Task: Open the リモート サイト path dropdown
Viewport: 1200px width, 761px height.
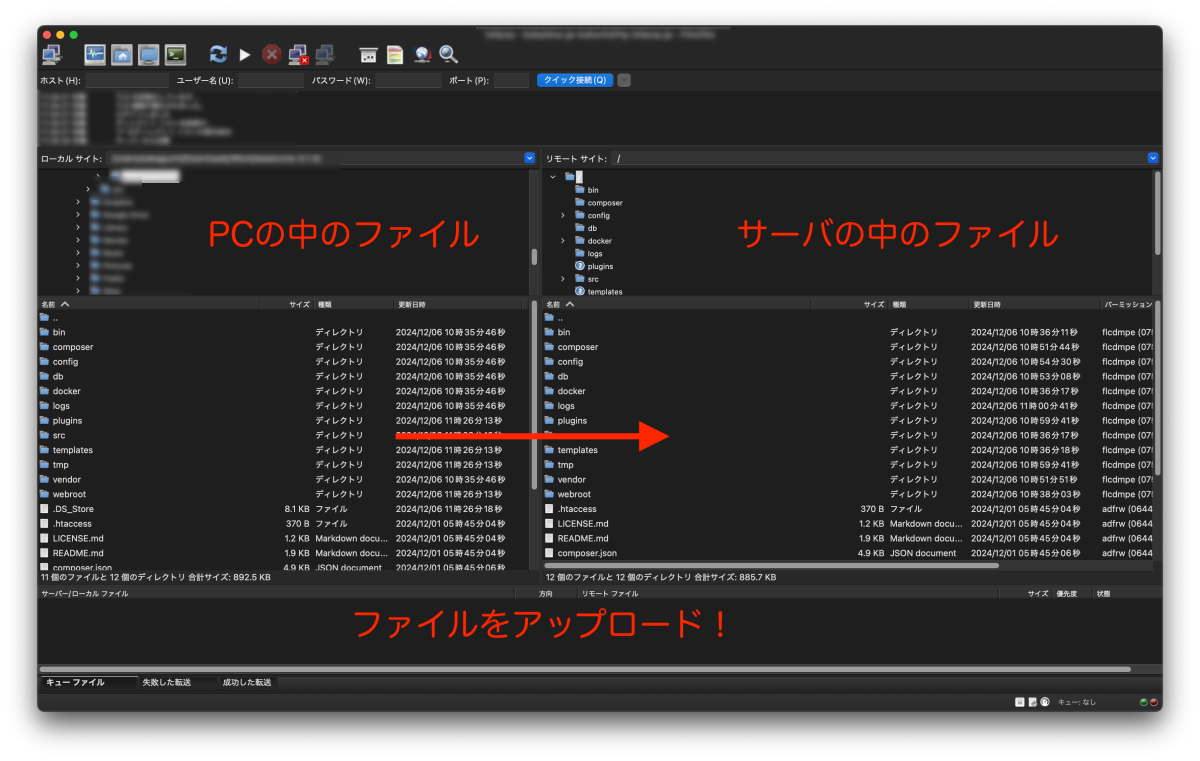Action: click(x=1153, y=158)
